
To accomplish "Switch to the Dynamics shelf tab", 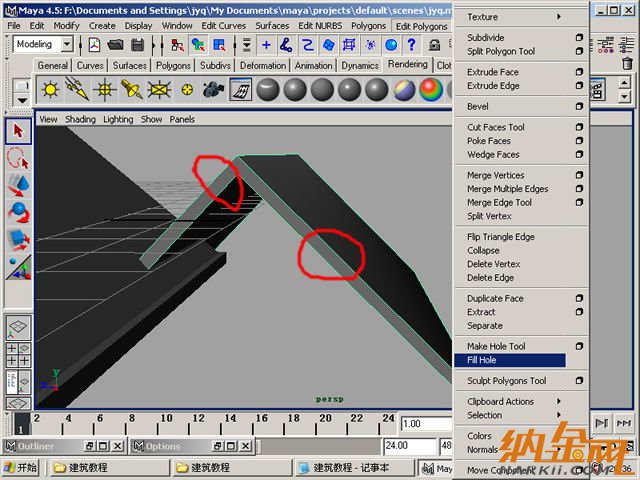I will (x=360, y=66).
